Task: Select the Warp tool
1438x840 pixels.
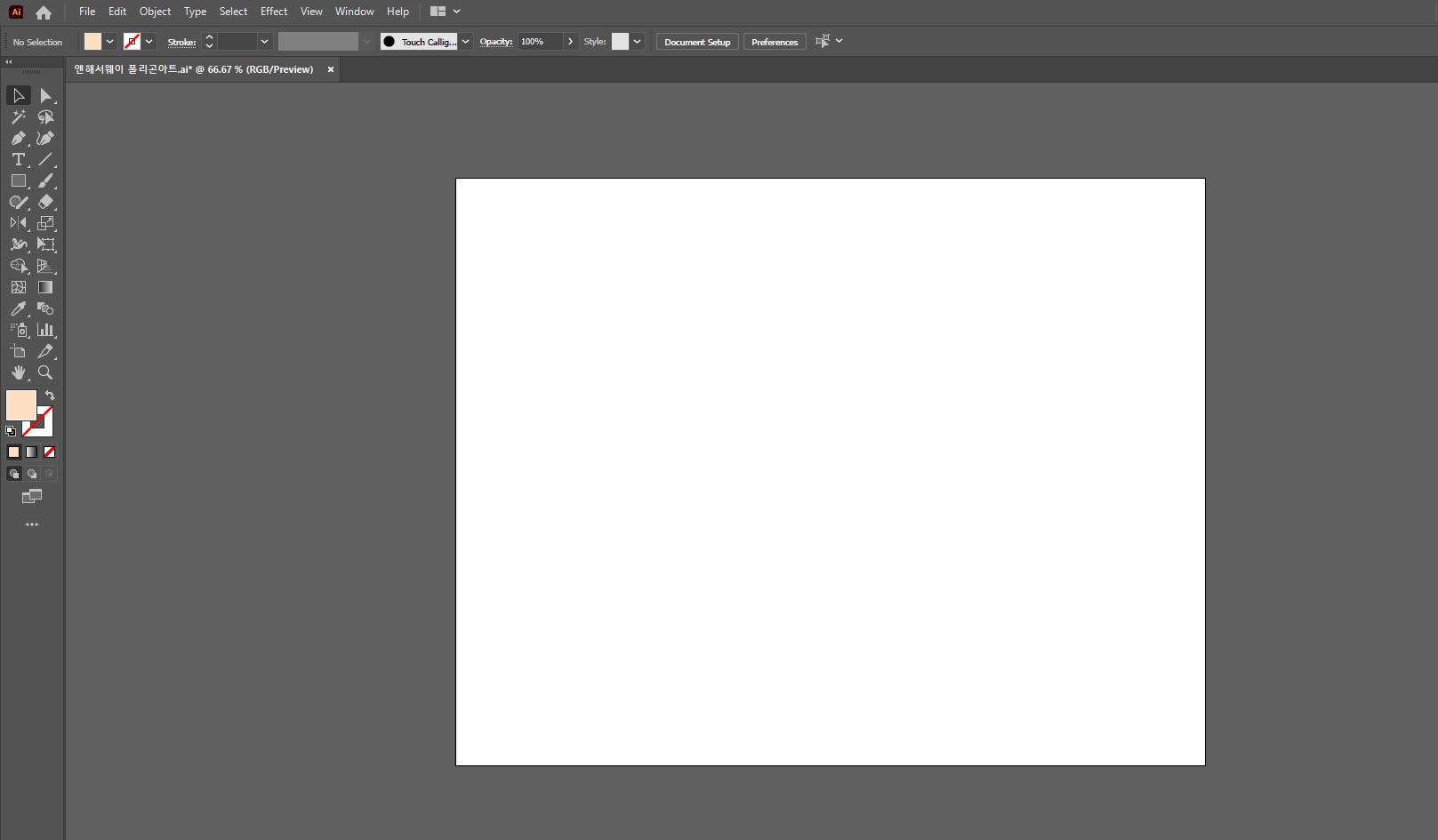Action: pos(18,244)
